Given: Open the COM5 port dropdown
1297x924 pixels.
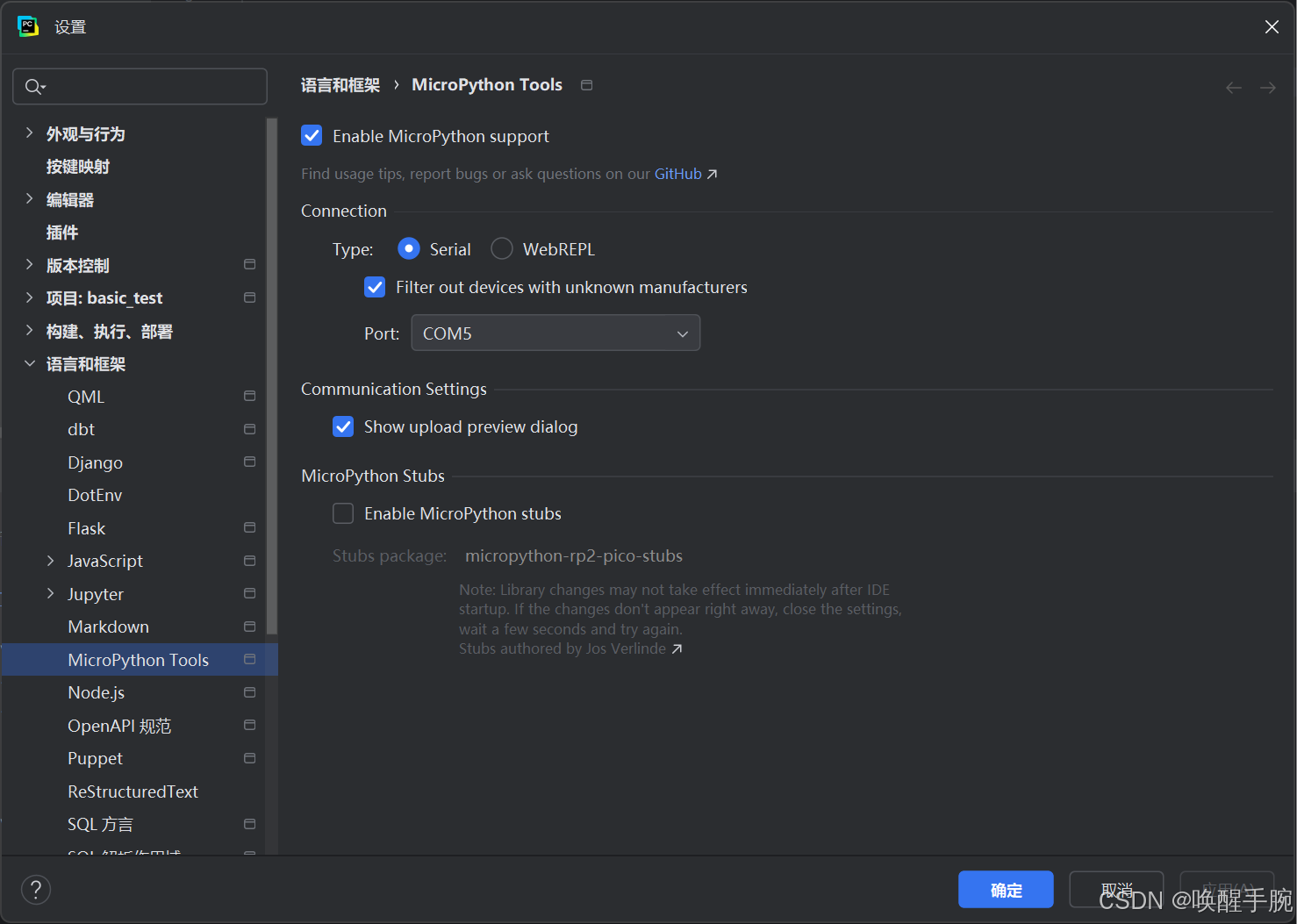Looking at the screenshot, I should [555, 333].
